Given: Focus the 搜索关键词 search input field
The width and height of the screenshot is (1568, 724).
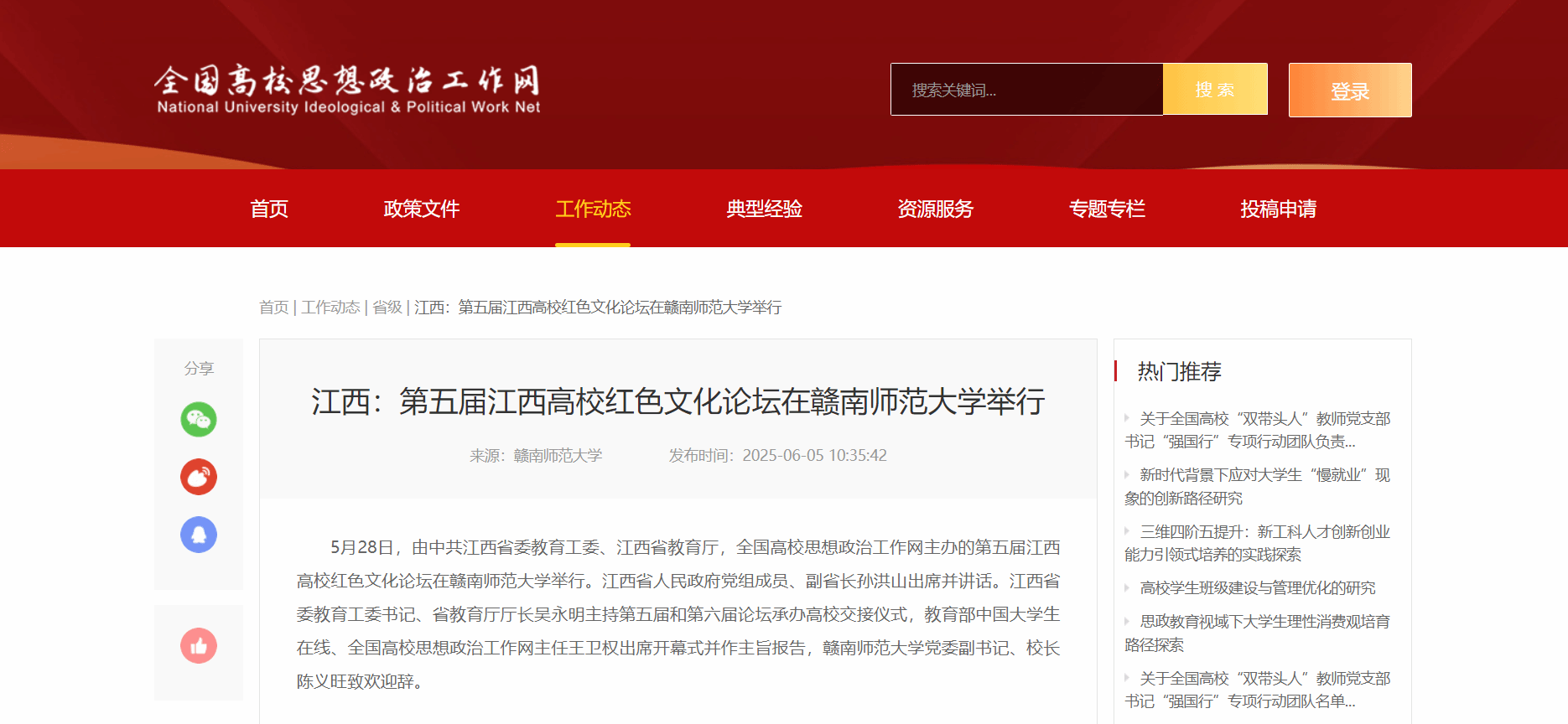Looking at the screenshot, I should click(1026, 90).
